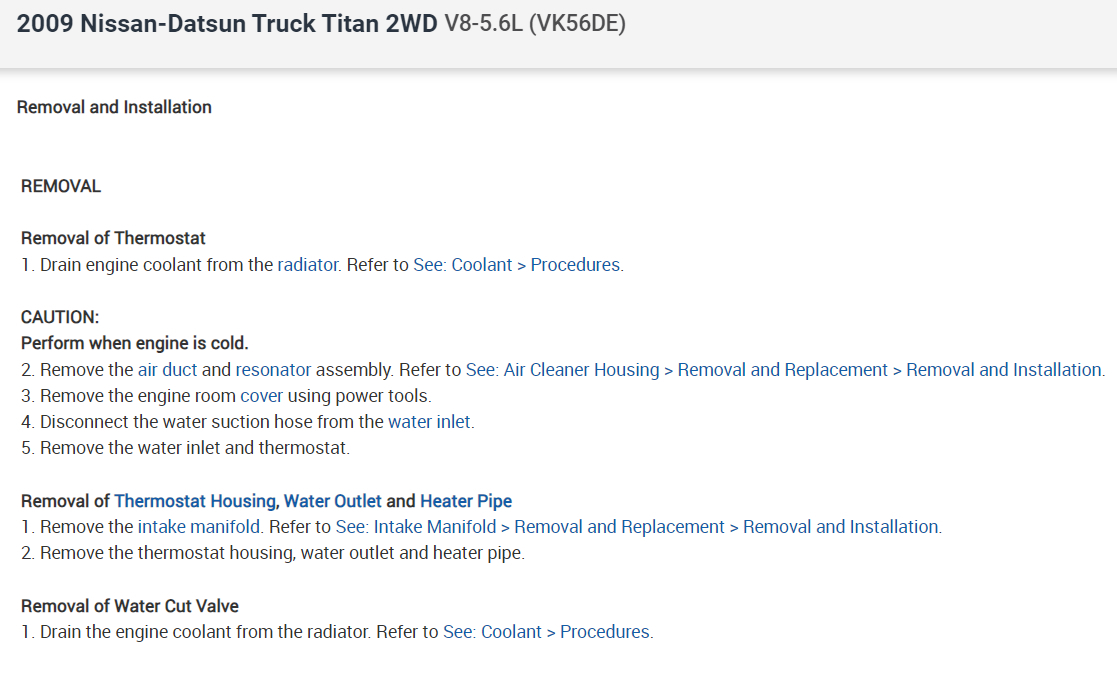Click the REMOVAL section heading

[x=61, y=186]
